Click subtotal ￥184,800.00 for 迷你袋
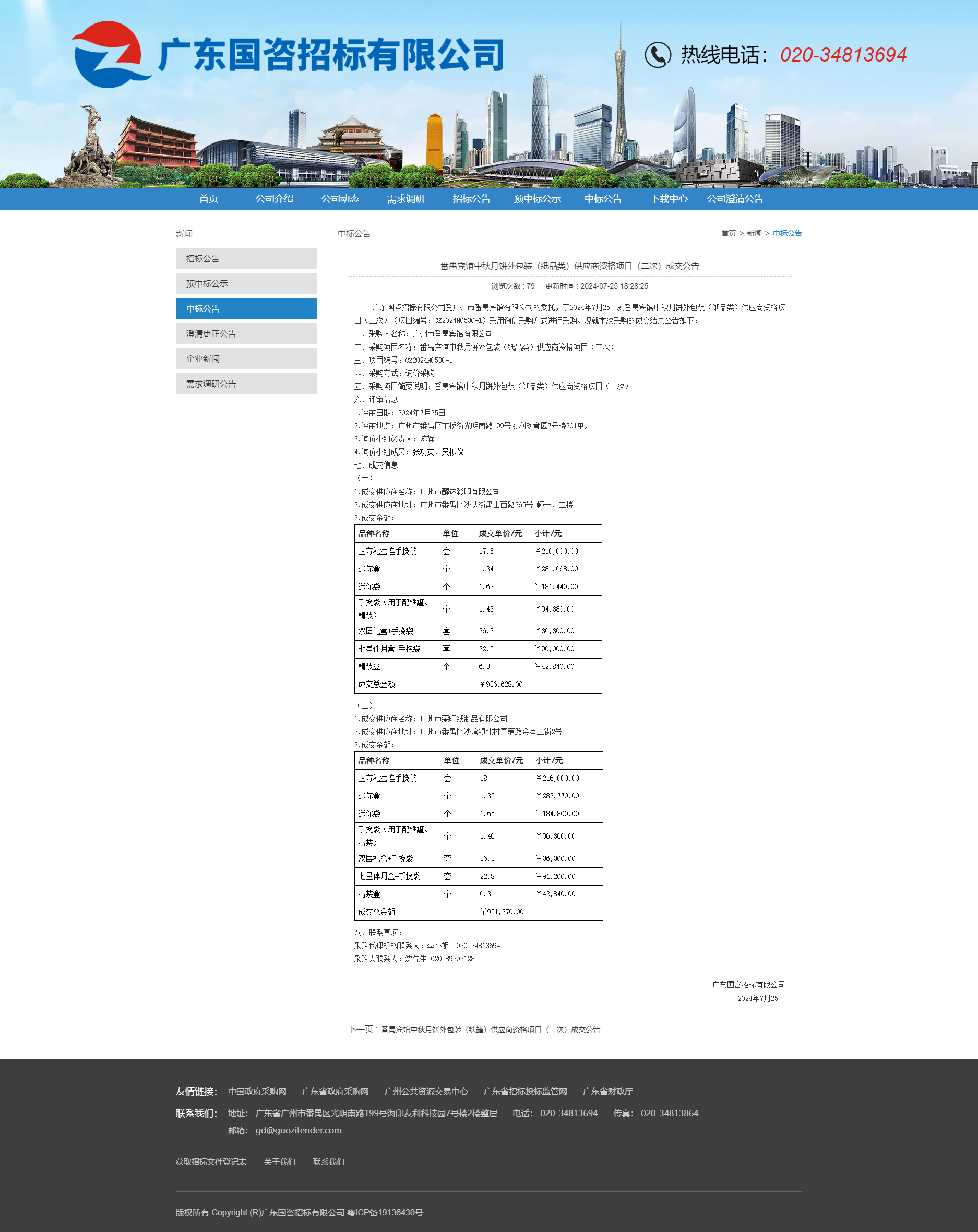978x1232 pixels. pyautogui.click(x=567, y=814)
